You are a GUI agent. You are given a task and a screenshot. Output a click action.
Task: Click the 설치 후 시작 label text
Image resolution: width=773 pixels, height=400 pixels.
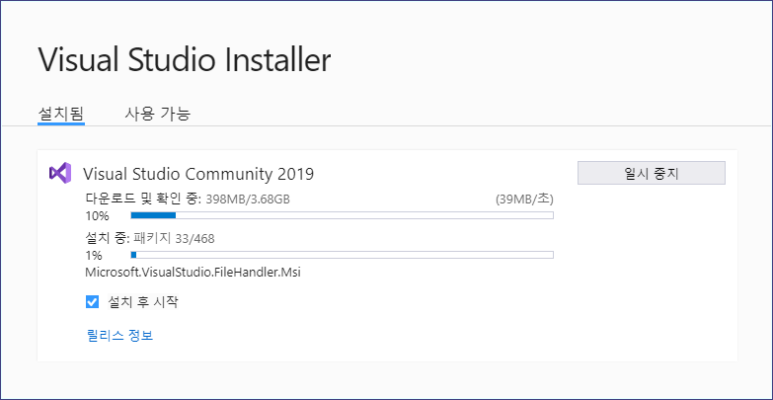(143, 302)
